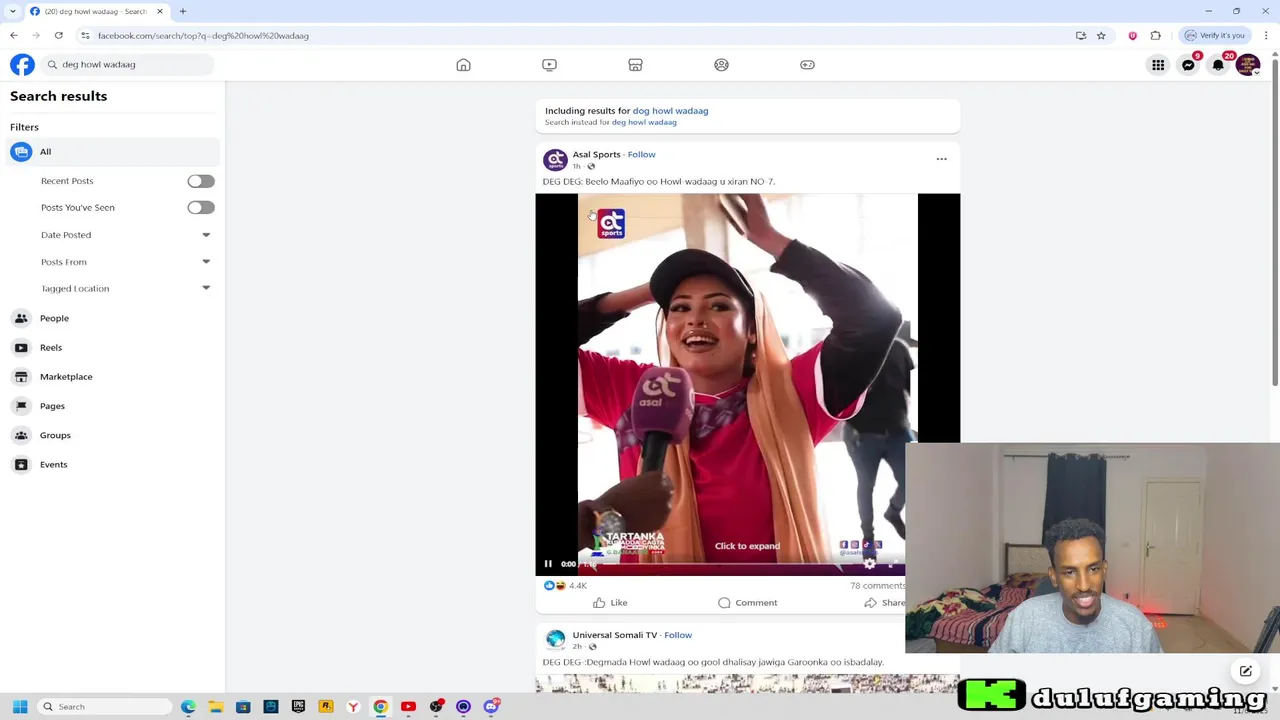Toggle the Recent Posts switch
The image size is (1280, 720).
point(201,181)
